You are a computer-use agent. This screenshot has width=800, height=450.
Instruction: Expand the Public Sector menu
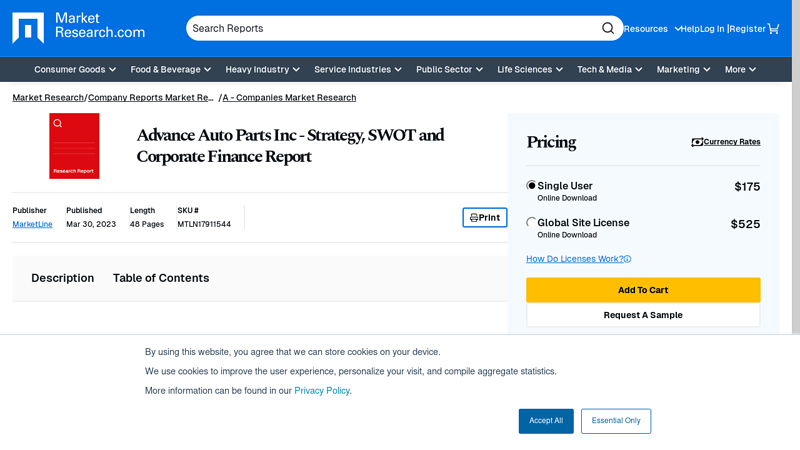[449, 69]
